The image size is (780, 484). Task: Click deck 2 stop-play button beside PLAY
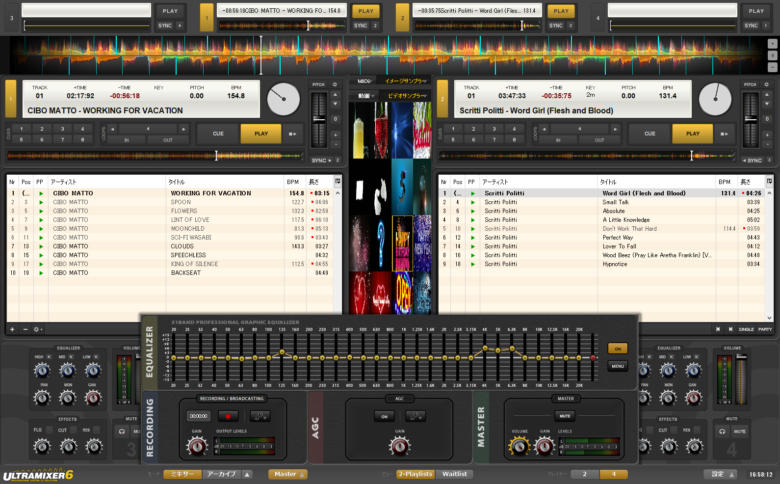tap(724, 134)
